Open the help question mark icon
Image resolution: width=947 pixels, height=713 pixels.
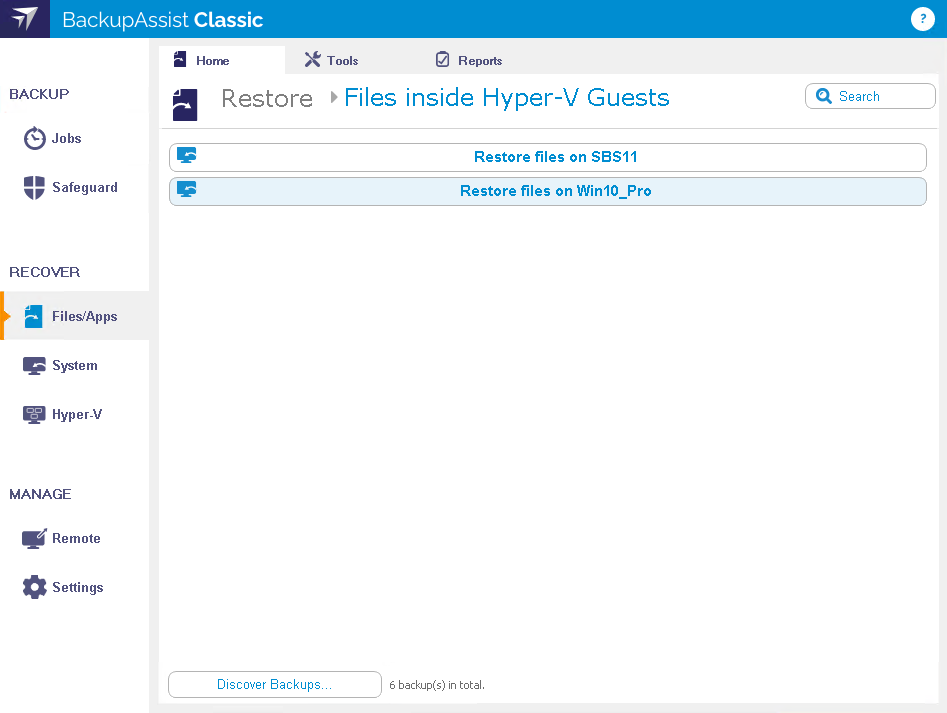click(x=922, y=19)
